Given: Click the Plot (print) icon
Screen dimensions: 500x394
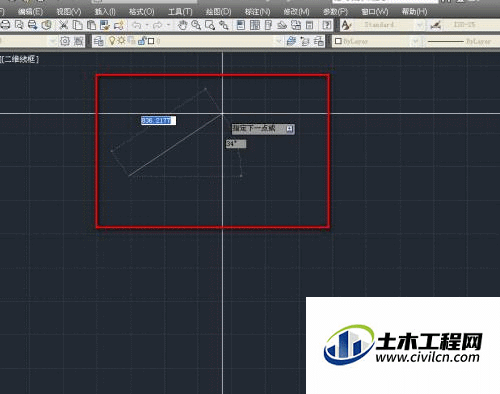Looking at the screenshot, I should [x=5, y=25].
